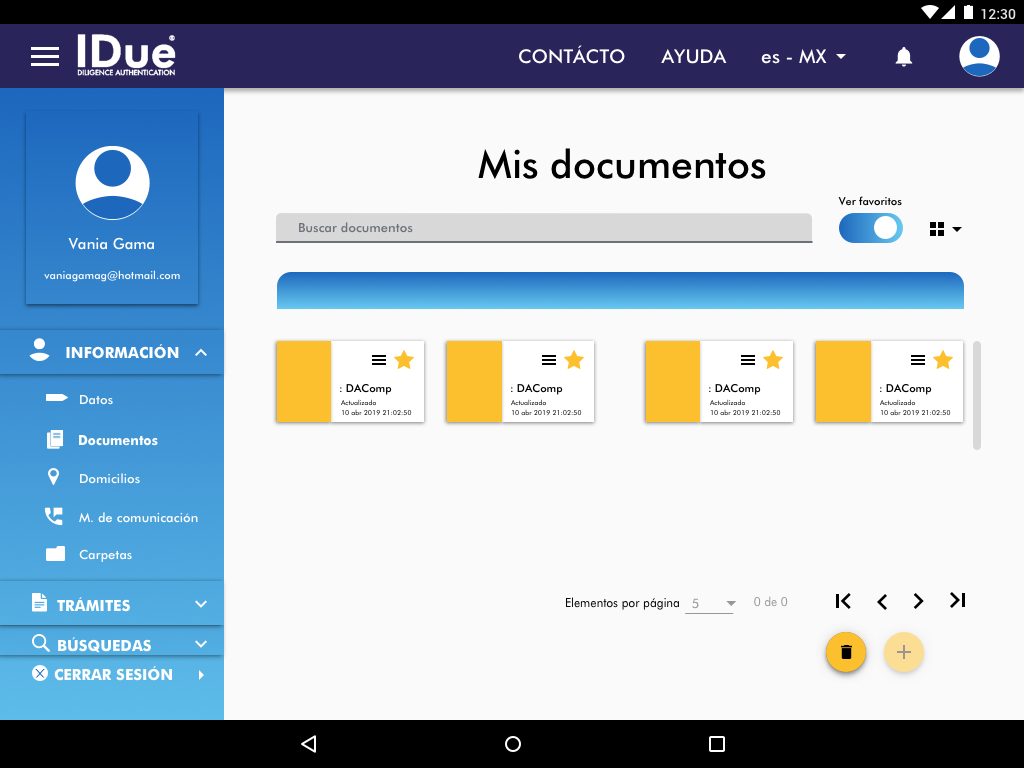The image size is (1024, 768).
Task: Click the CONTÁCTO header link
Action: point(571,57)
